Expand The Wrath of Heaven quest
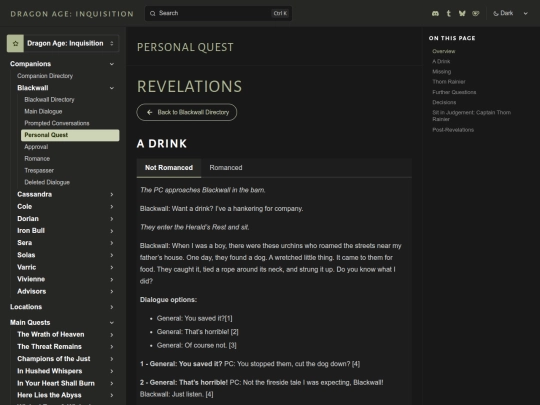 (112, 335)
